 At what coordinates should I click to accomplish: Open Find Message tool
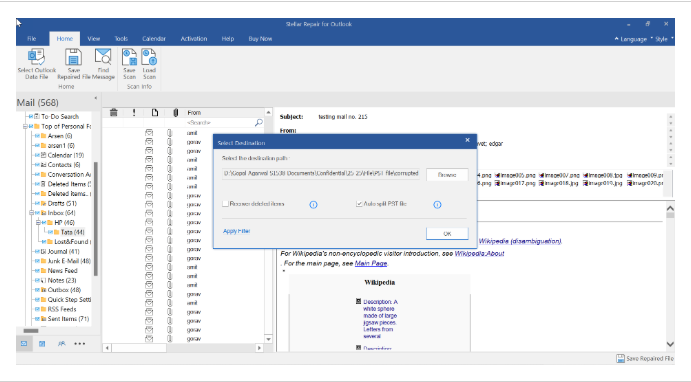(103, 58)
